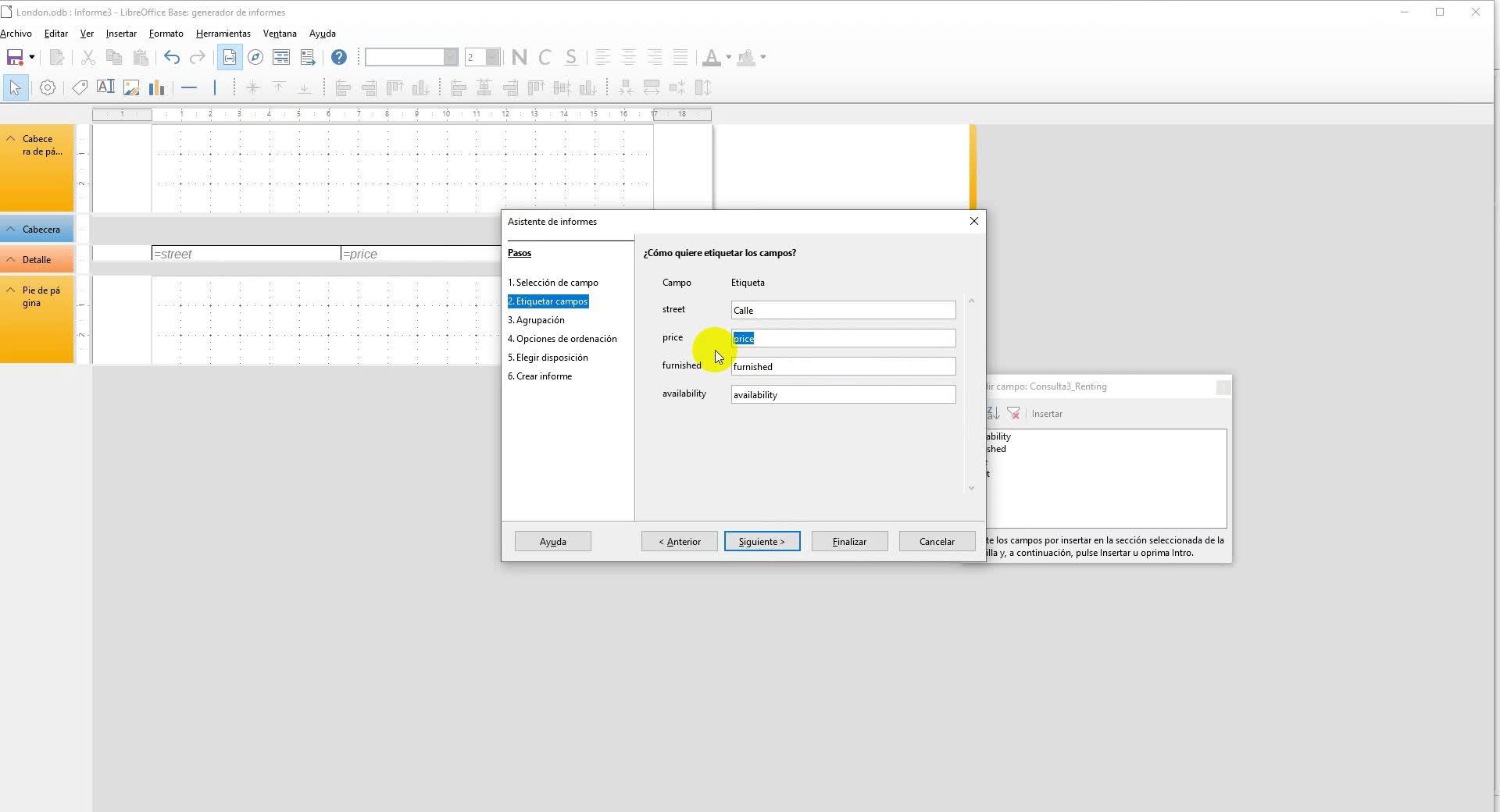Open the Archivo menu
The image size is (1500, 812).
coord(16,34)
